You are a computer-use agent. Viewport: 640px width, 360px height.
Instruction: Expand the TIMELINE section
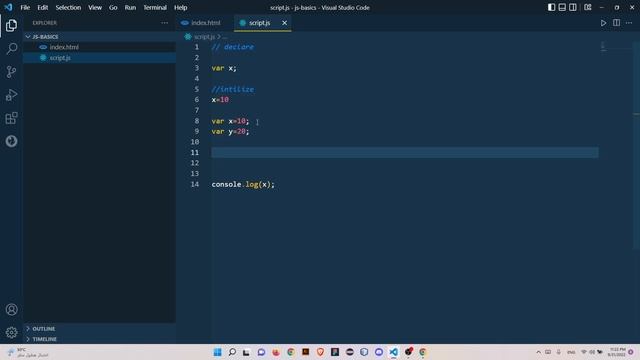coord(99,339)
